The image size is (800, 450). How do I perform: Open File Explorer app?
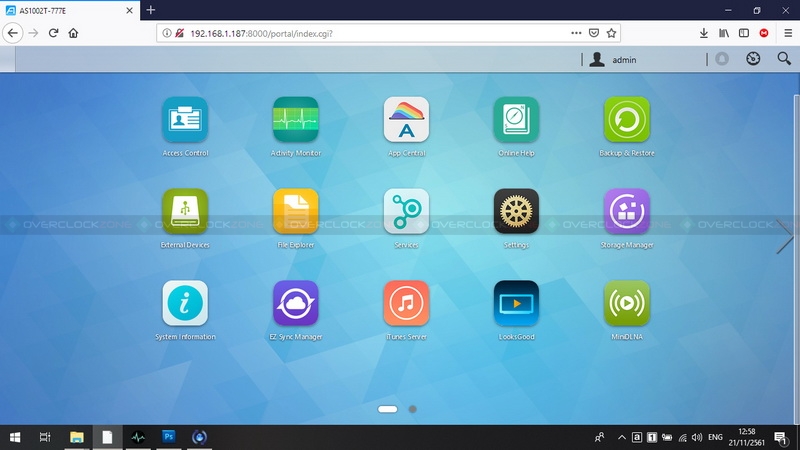click(295, 211)
